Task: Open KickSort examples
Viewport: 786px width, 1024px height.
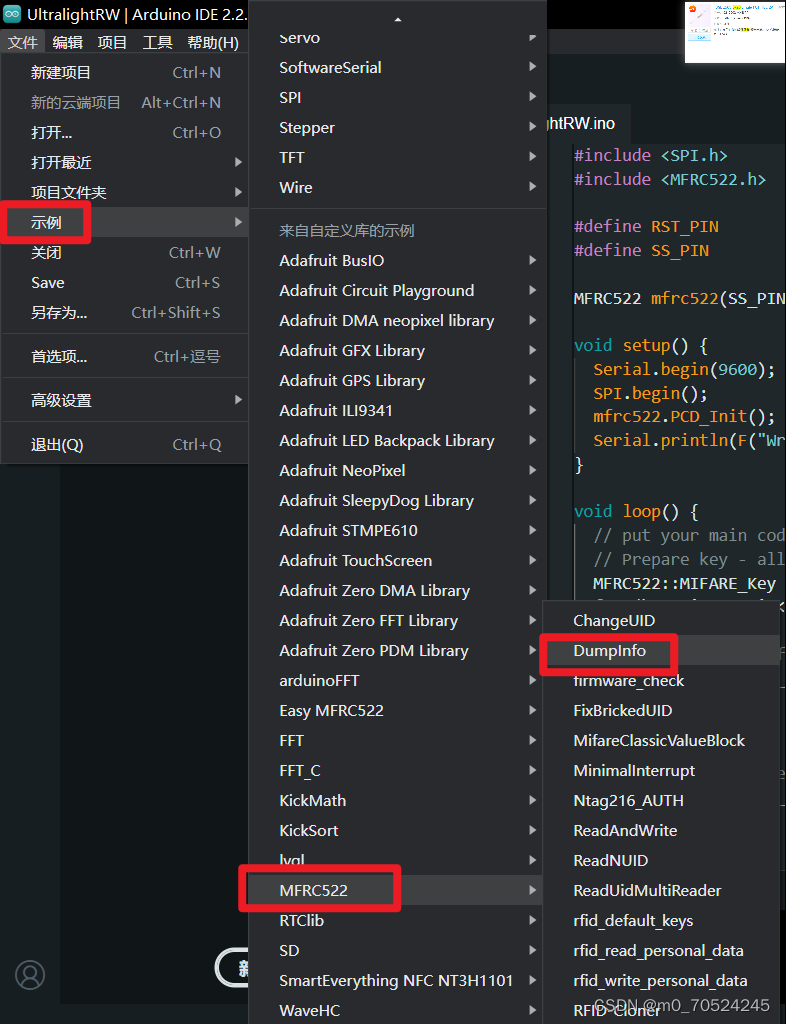Action: [x=398, y=831]
